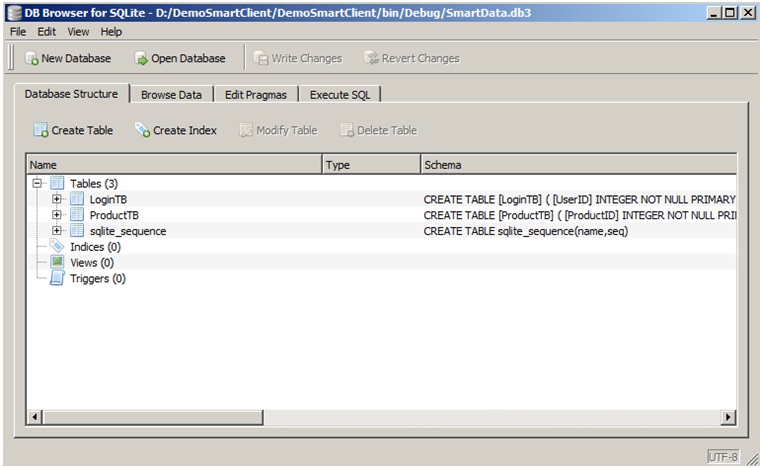
Task: Select the LoginTB row name
Action: (x=108, y=199)
